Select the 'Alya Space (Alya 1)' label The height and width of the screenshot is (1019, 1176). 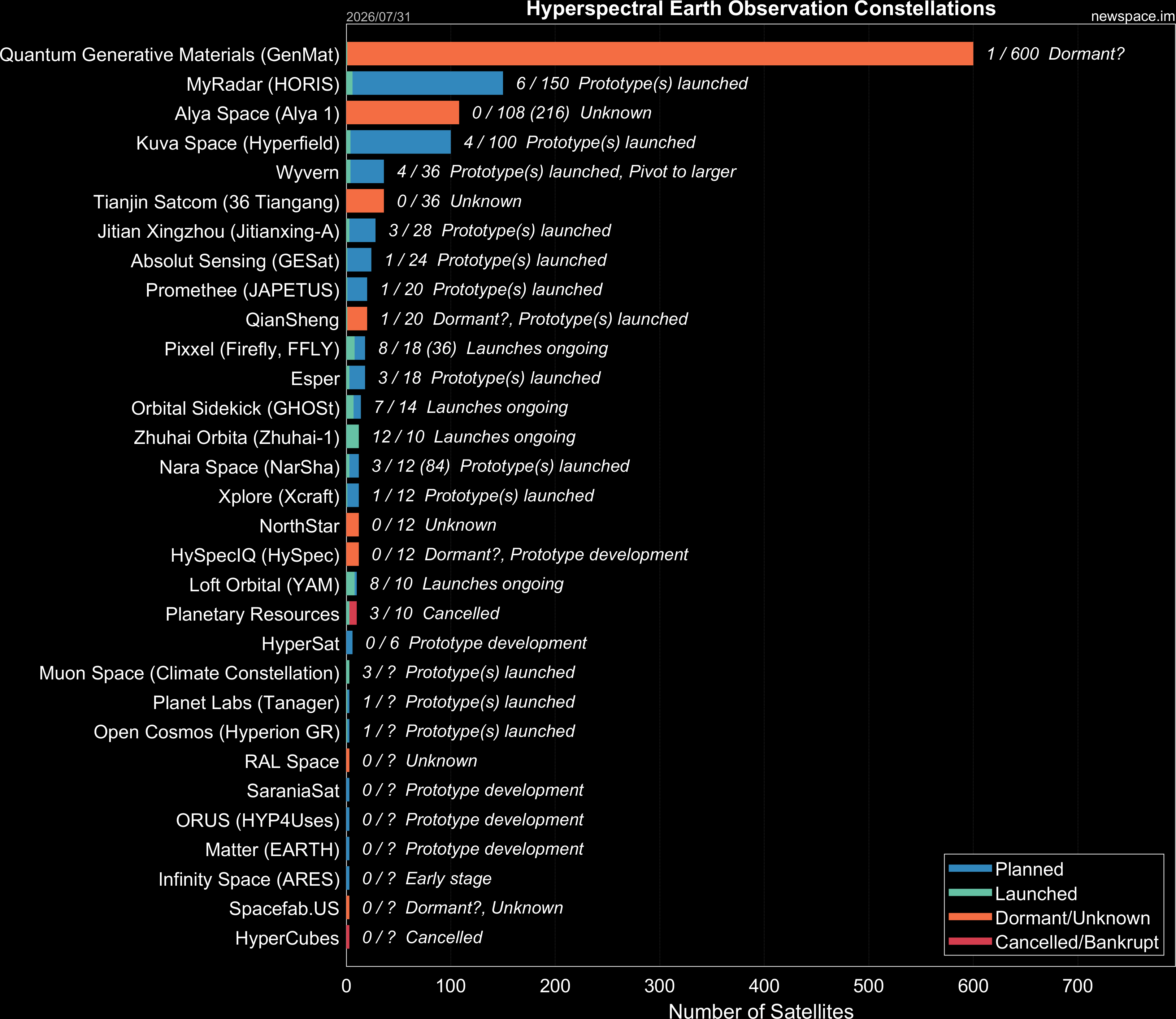[257, 114]
